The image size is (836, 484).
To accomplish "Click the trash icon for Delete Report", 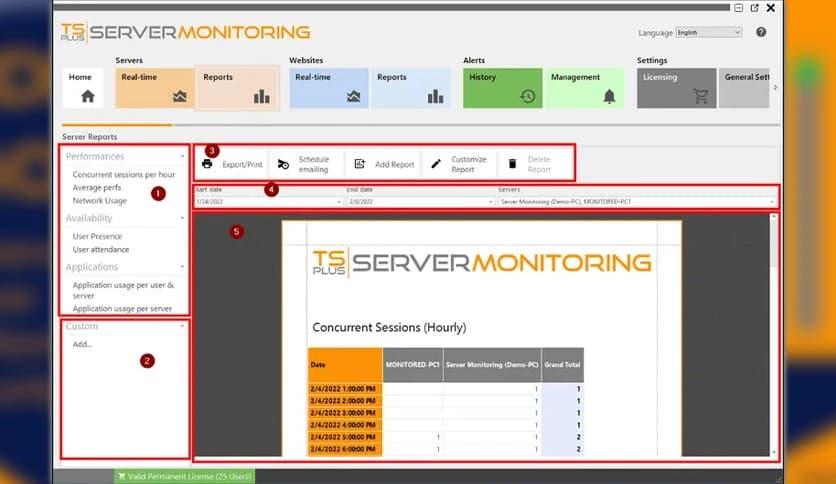I will 512,164.
